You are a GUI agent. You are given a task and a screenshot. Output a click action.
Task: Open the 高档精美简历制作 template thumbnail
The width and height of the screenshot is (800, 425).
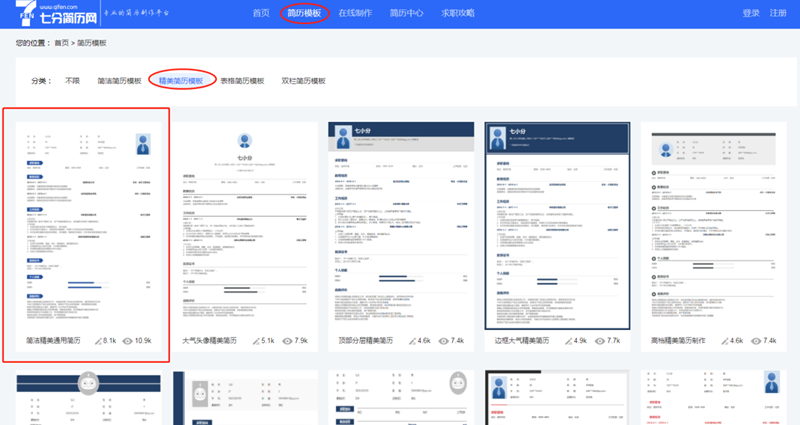coord(713,226)
